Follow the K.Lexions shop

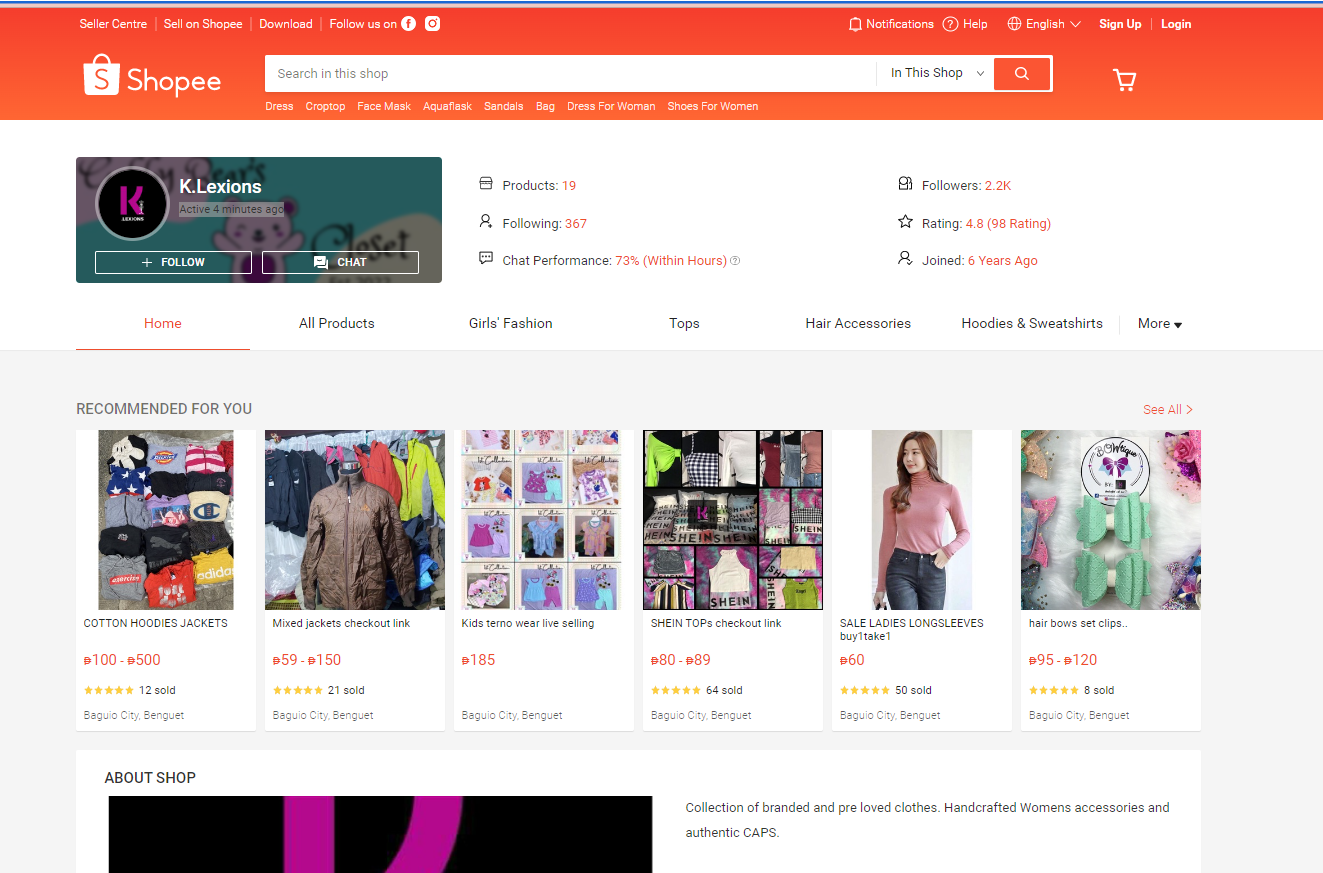tap(173, 262)
